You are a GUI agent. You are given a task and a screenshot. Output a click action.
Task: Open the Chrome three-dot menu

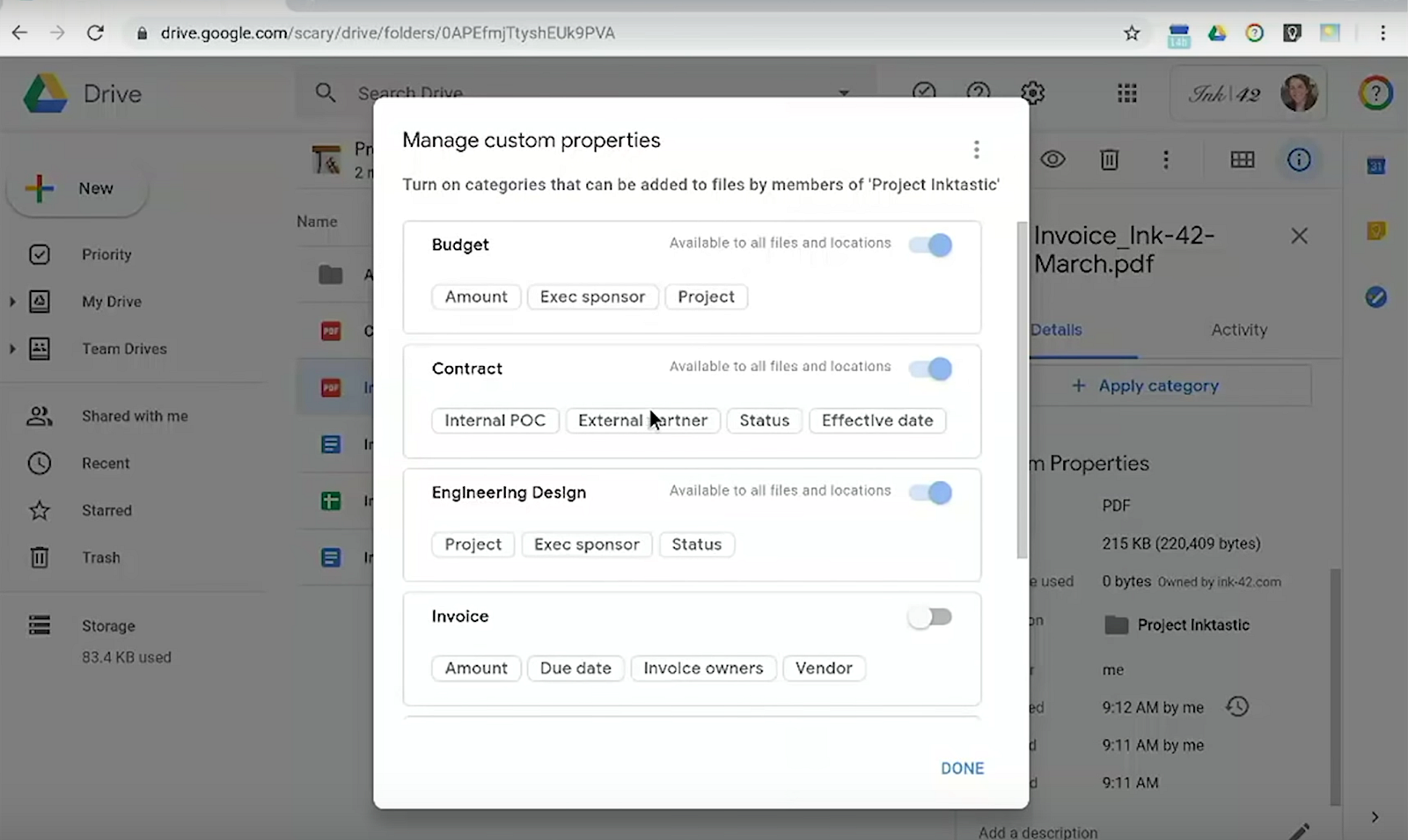[x=1382, y=33]
